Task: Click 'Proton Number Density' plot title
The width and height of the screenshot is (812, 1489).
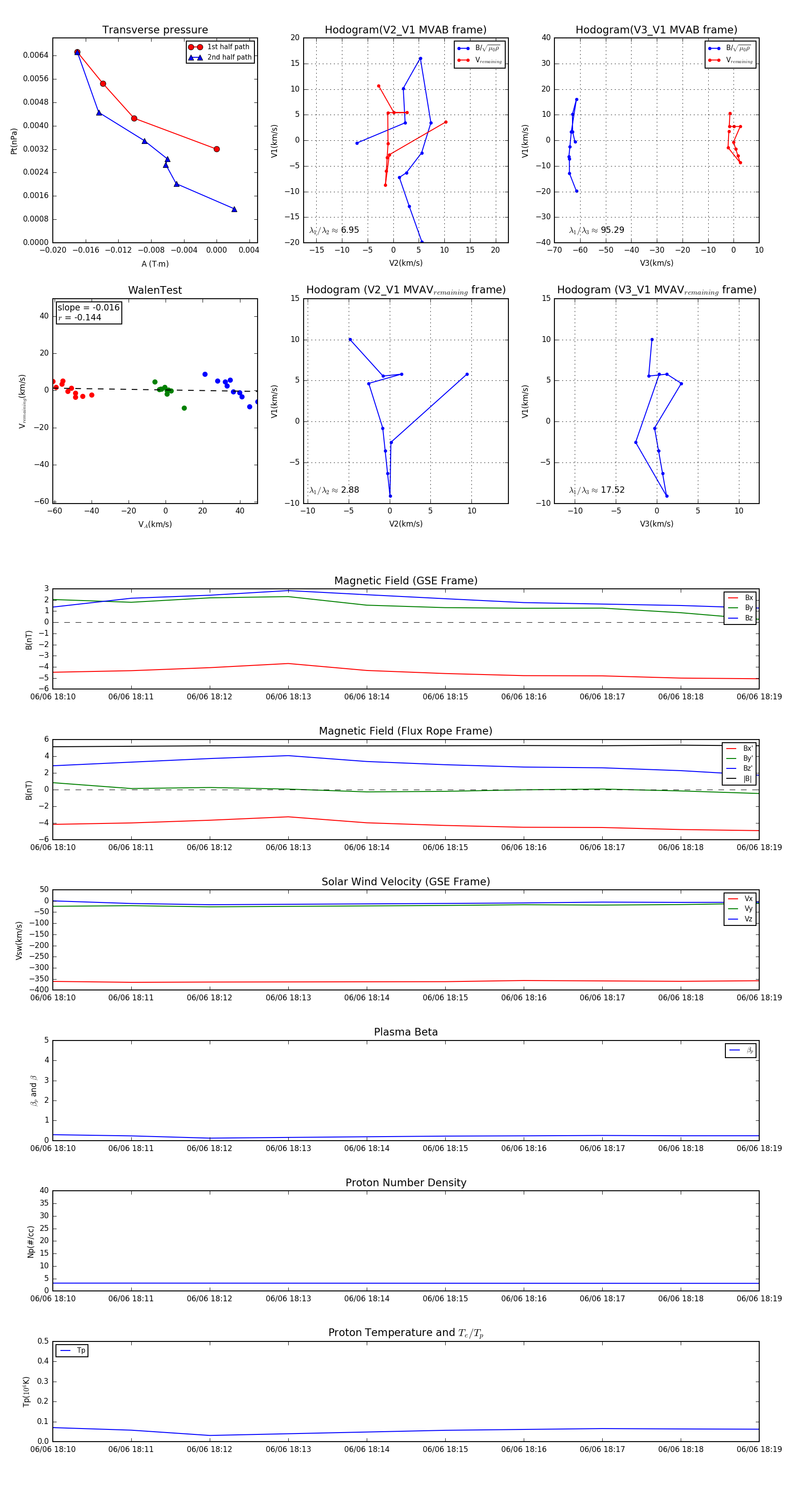Action: click(406, 1183)
